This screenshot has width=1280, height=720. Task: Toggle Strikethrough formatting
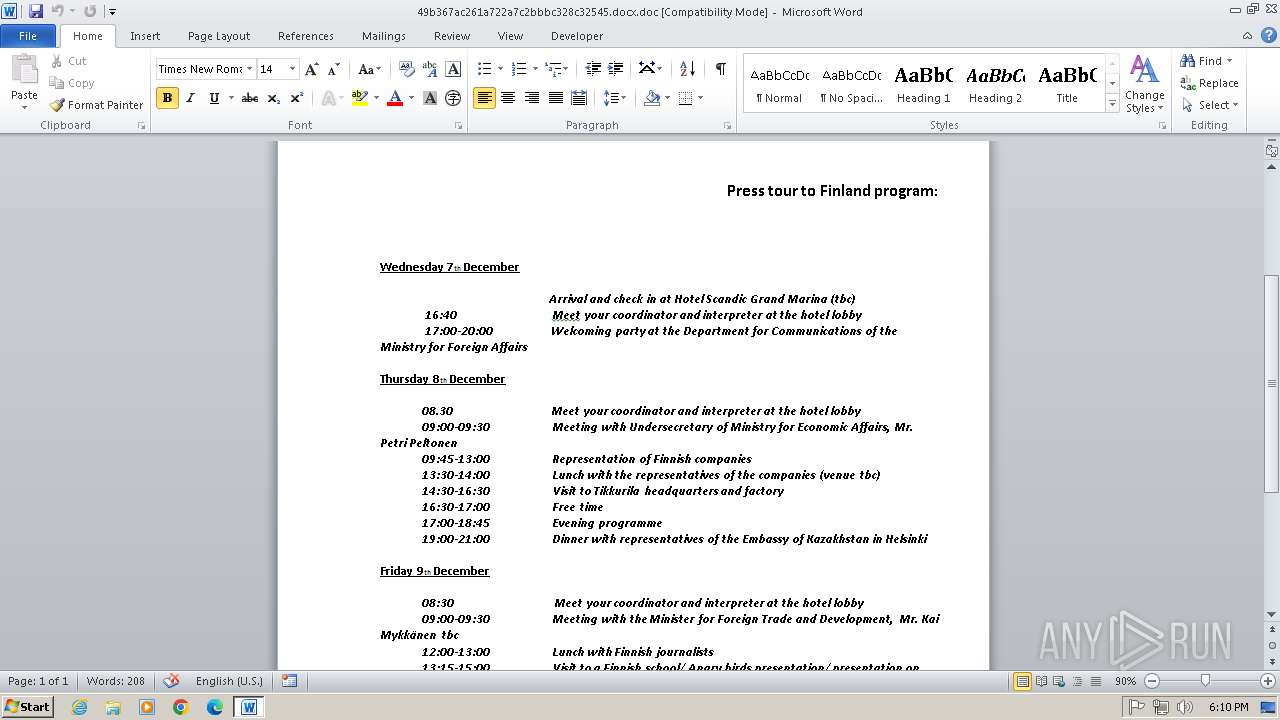click(250, 98)
